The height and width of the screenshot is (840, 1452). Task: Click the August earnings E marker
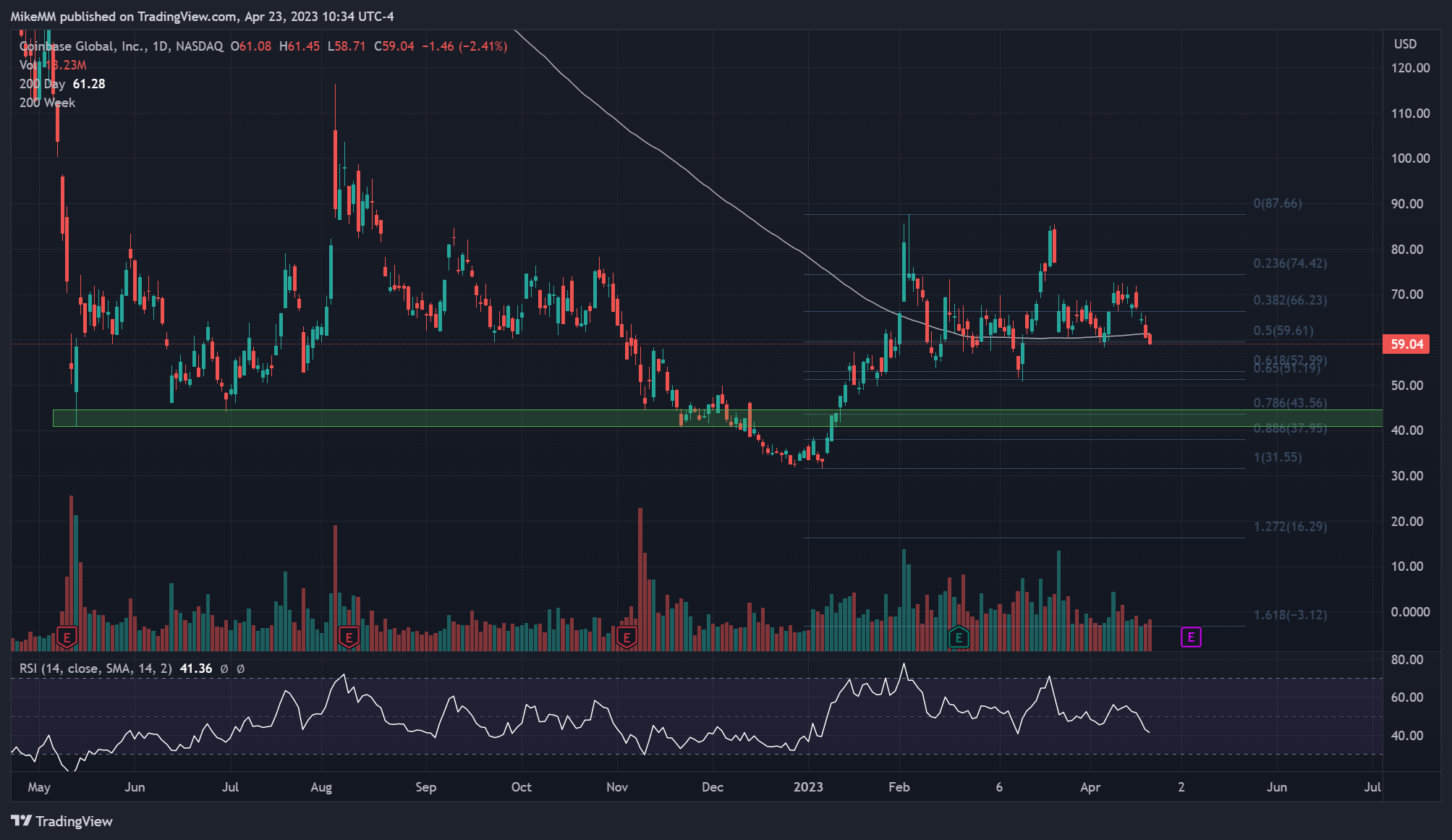coord(349,637)
